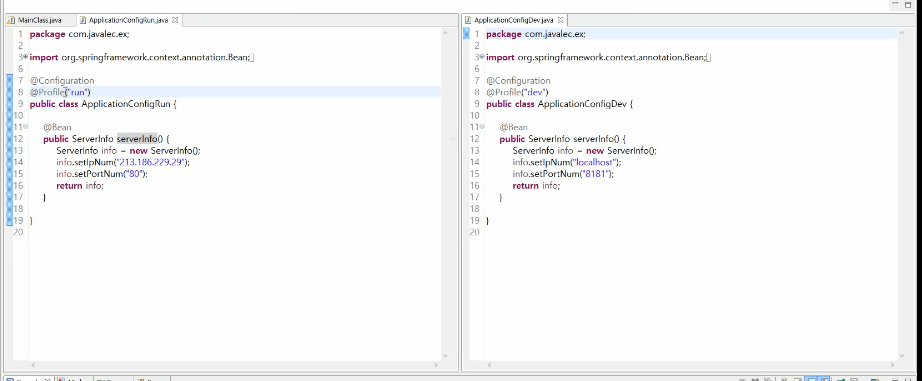This screenshot has width=922, height=381.
Task: Click line number 15 in right editor gutter
Action: 475,174
